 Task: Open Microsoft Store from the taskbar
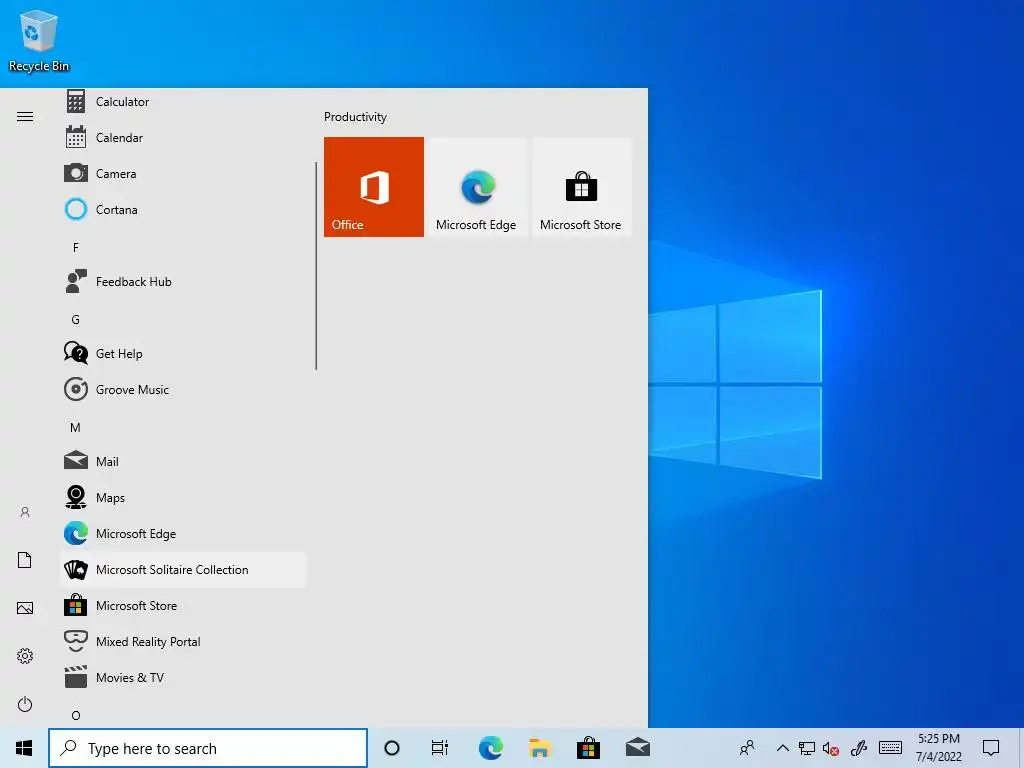coord(588,748)
